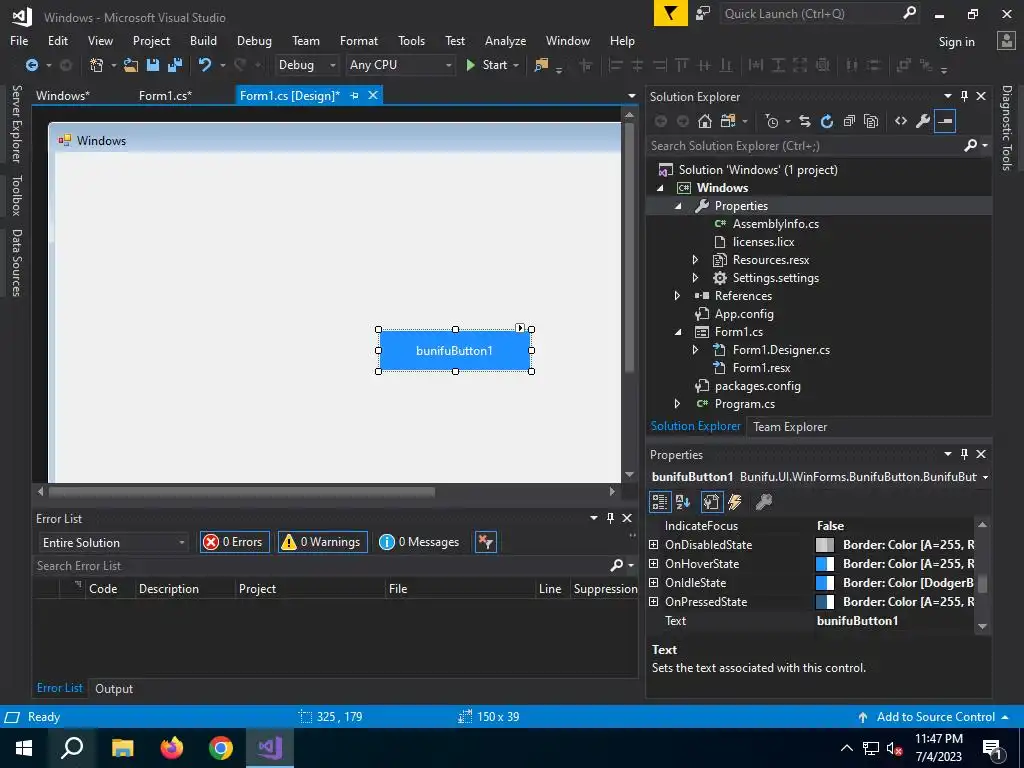The height and width of the screenshot is (768, 1024).
Task: Toggle pin on Form1.cs [Design] tab
Action: pos(355,95)
